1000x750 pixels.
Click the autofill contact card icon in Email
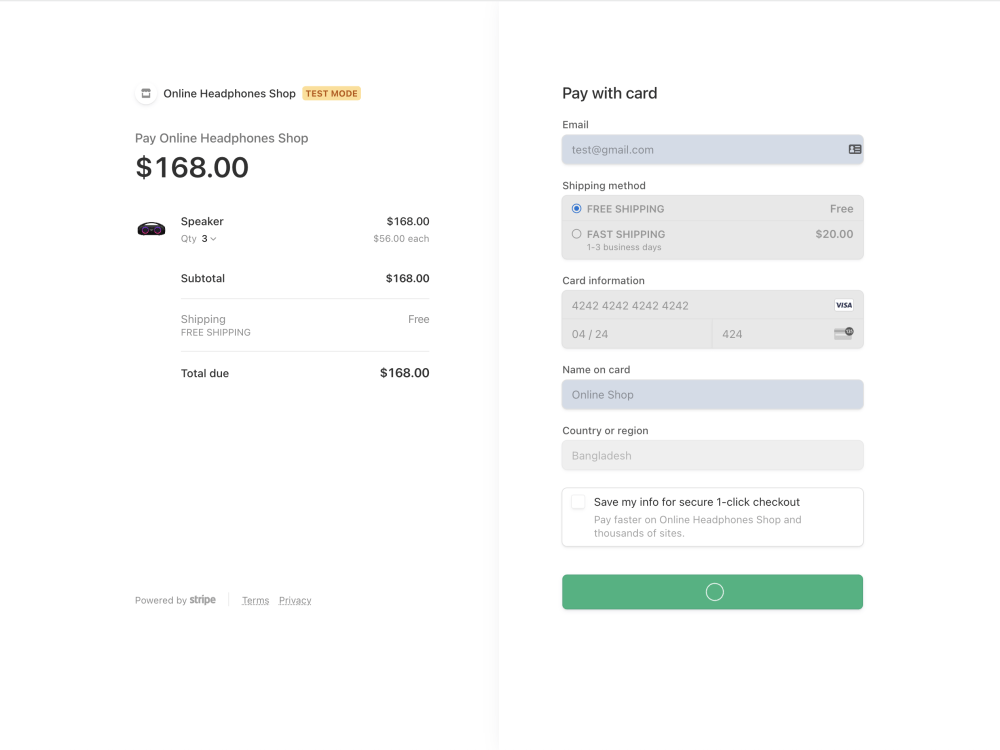pos(855,149)
